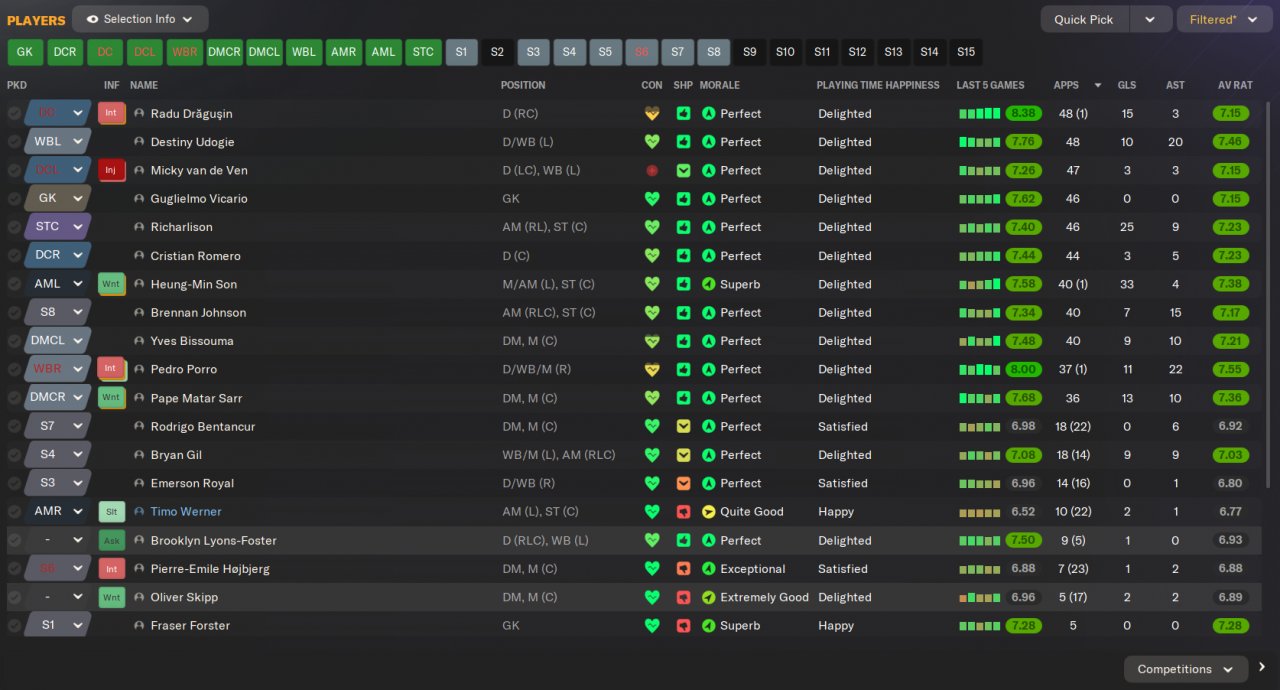Click Radu Drăgușin's condition heart icon

pyautogui.click(x=652, y=114)
